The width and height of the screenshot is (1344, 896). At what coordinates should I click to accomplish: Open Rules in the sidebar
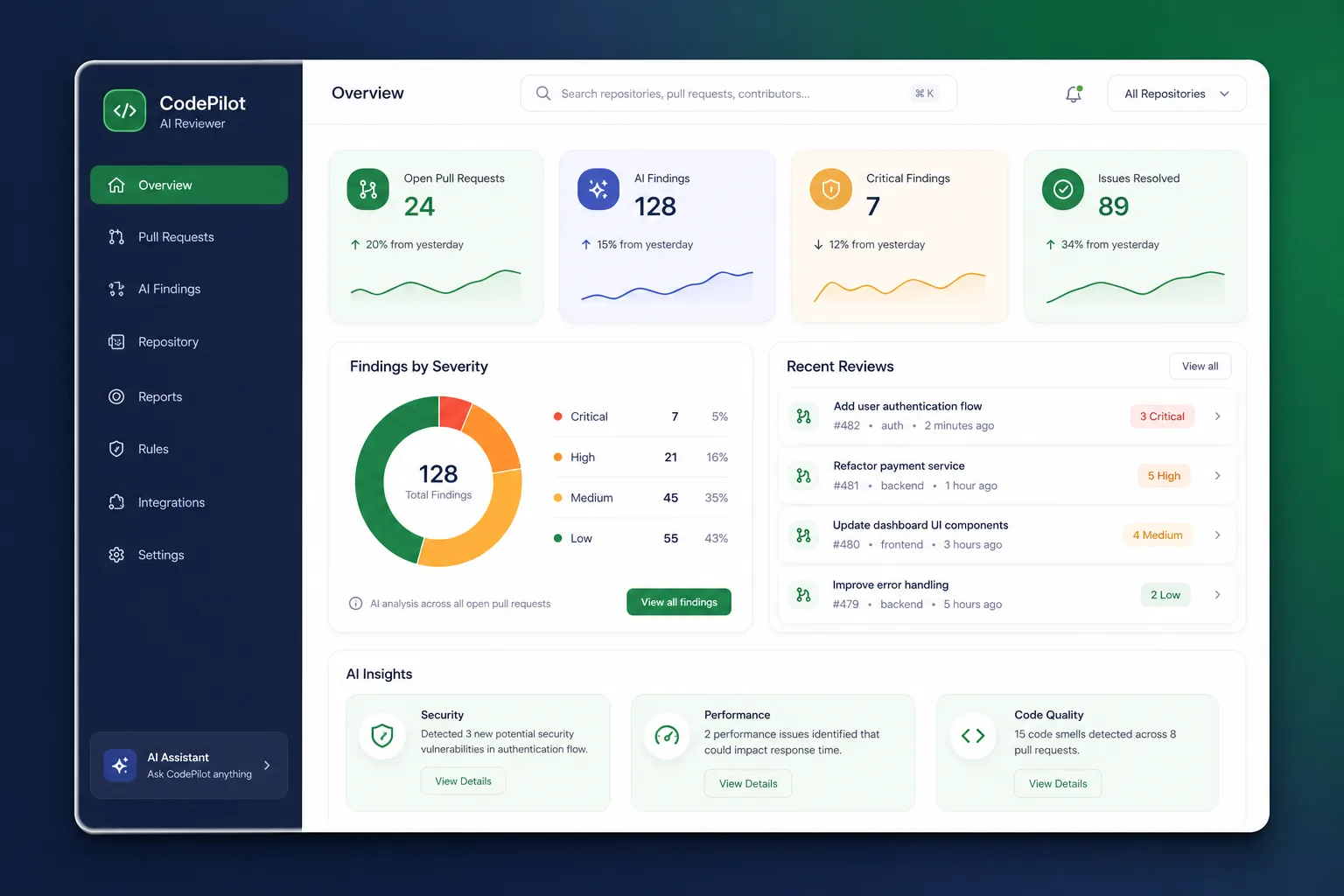click(189, 449)
